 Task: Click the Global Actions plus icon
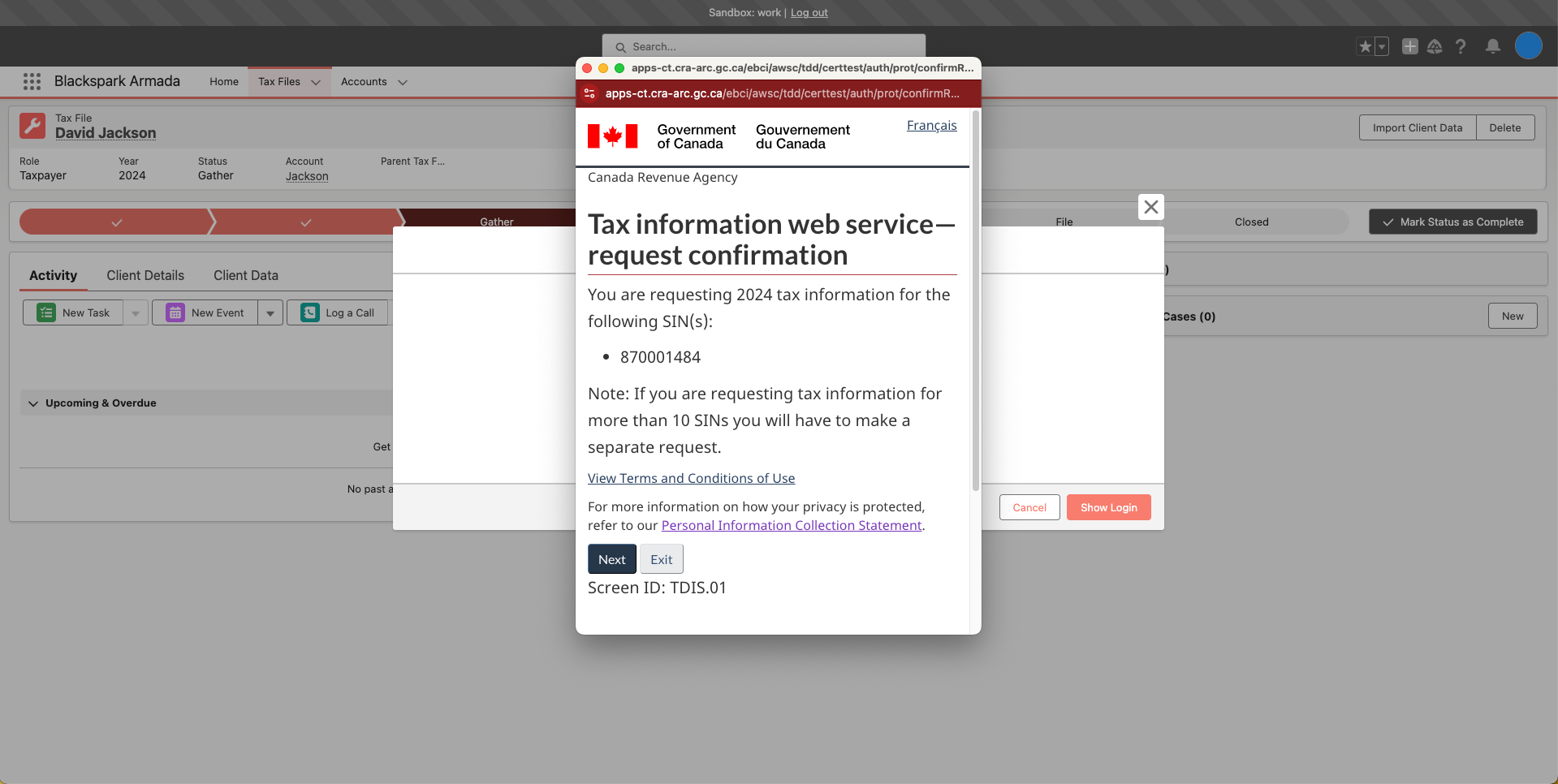[x=1410, y=46]
